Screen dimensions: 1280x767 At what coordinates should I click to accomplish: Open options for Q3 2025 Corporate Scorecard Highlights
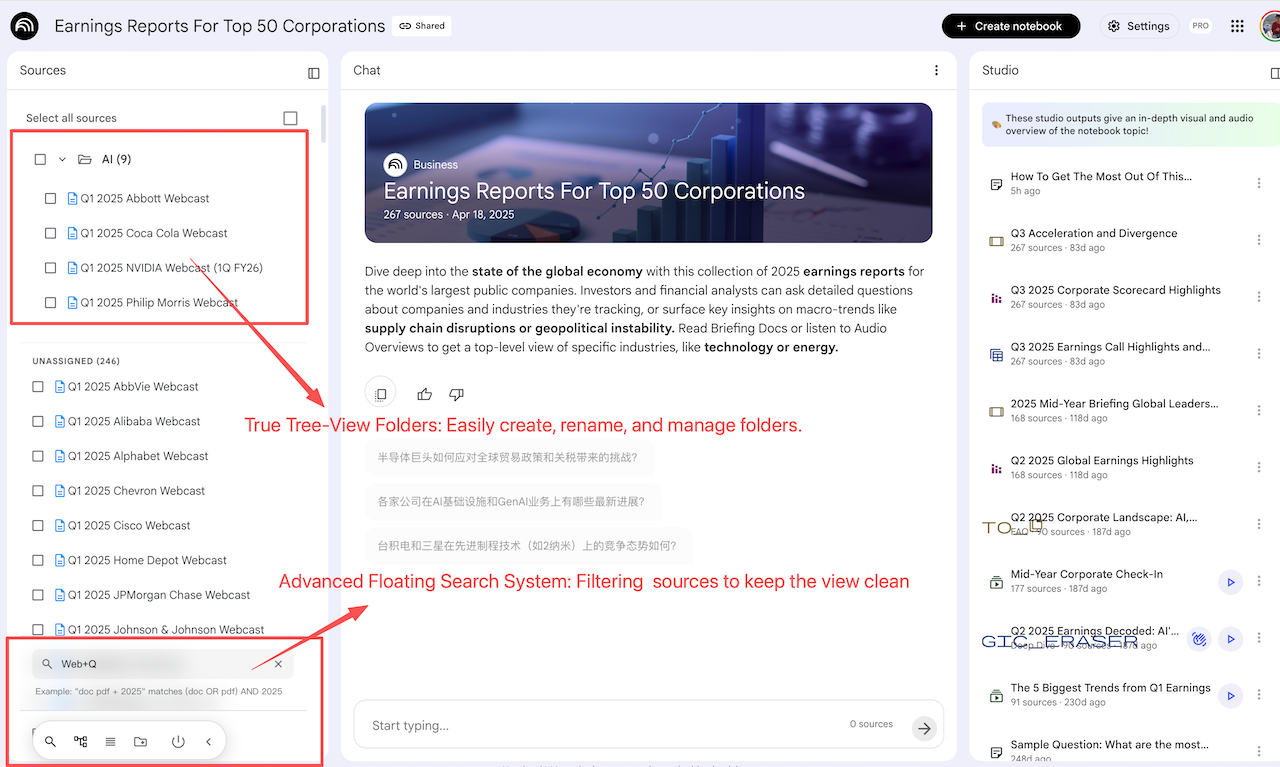coord(1259,297)
